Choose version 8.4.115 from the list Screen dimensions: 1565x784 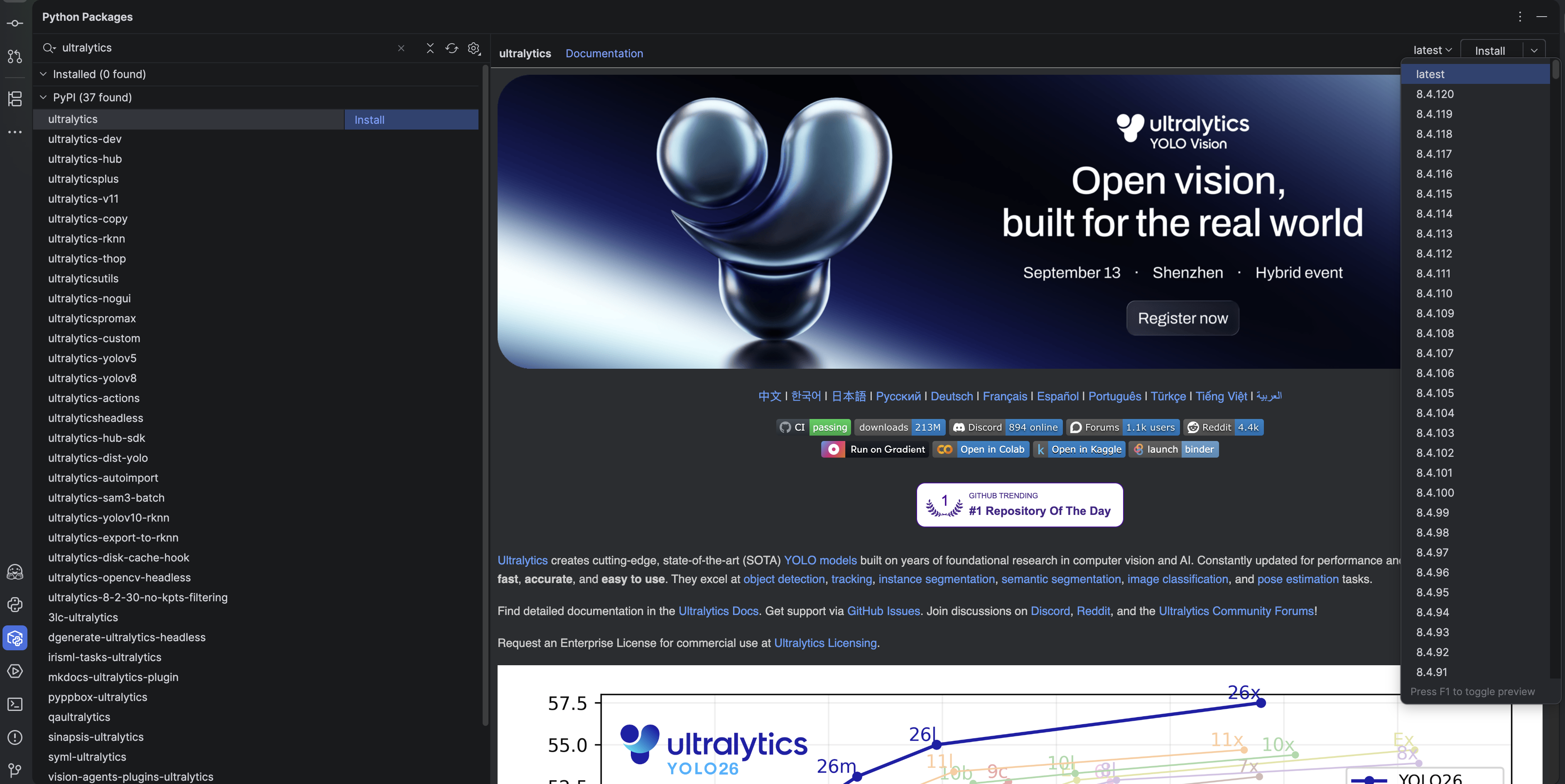point(1475,194)
